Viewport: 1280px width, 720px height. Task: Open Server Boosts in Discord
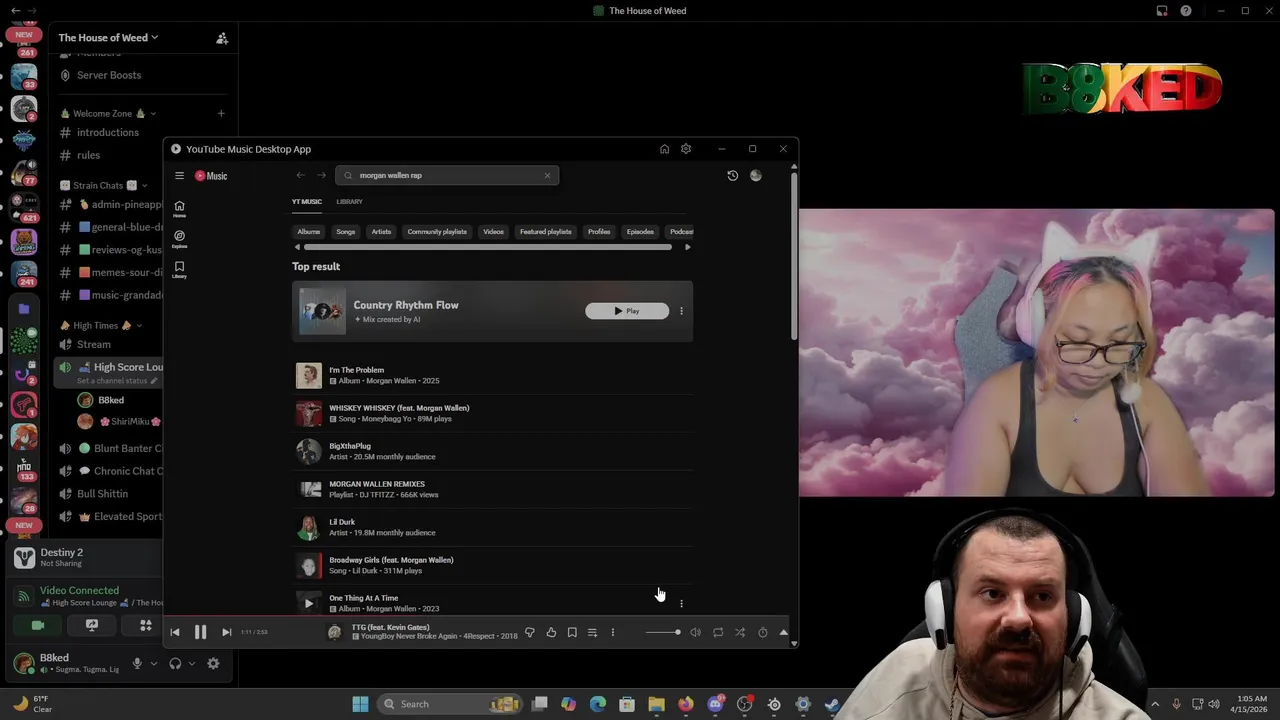point(108,75)
